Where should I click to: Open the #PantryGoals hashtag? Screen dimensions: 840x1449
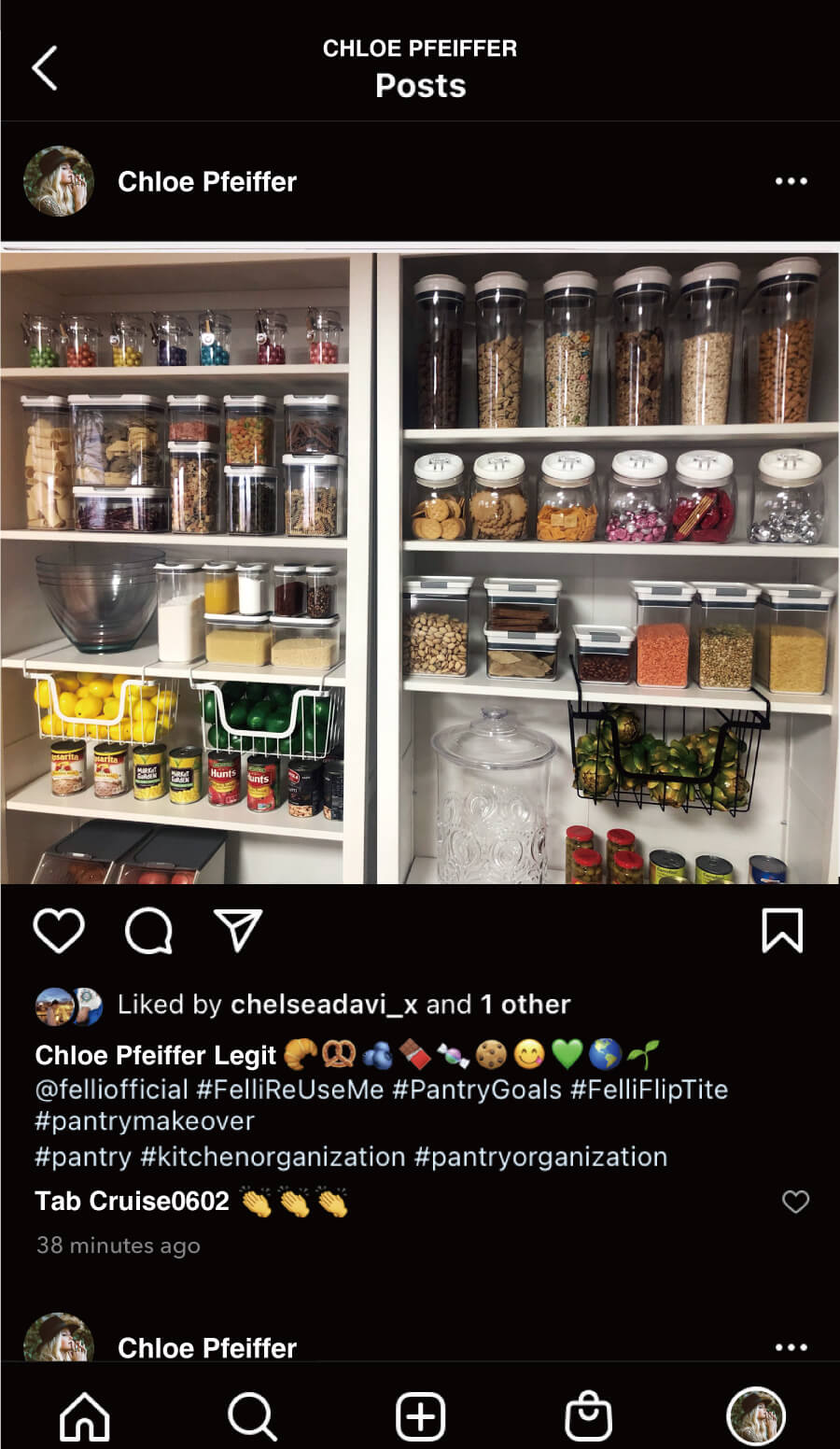(477, 1090)
